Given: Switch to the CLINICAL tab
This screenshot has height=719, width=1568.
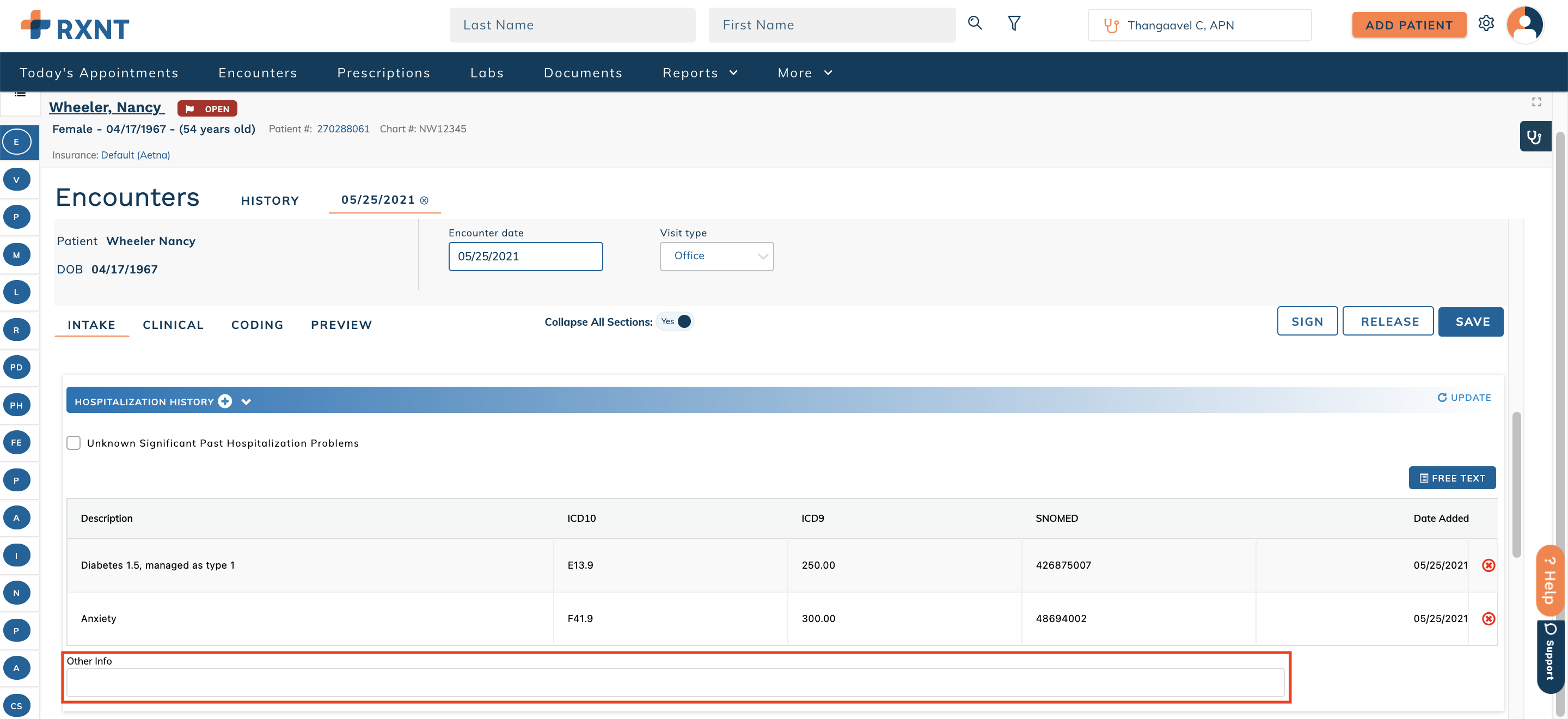Looking at the screenshot, I should pyautogui.click(x=173, y=325).
